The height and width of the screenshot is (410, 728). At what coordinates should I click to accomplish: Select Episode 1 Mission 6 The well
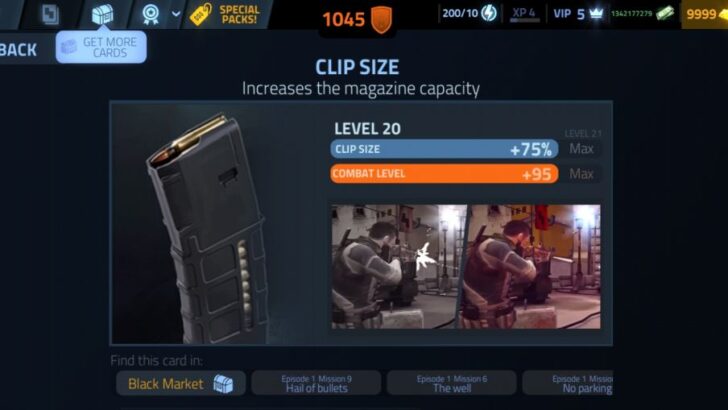[452, 384]
